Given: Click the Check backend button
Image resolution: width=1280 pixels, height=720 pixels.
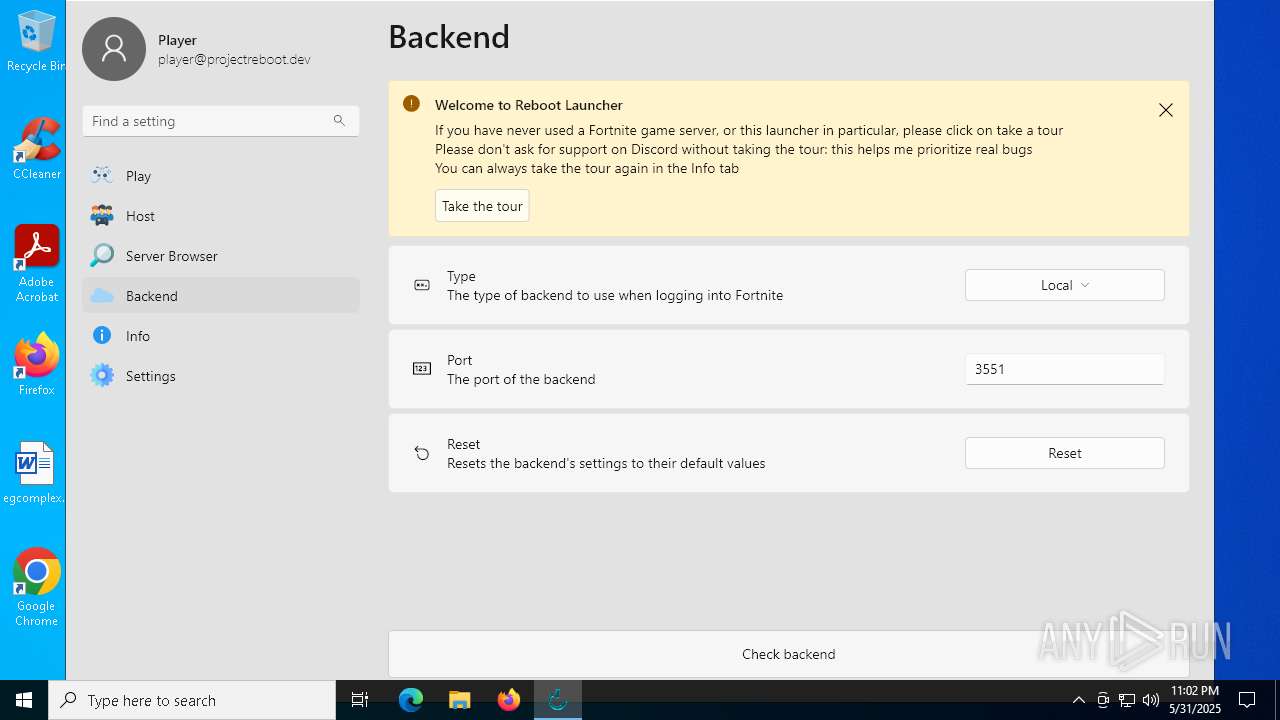Looking at the screenshot, I should tap(789, 654).
